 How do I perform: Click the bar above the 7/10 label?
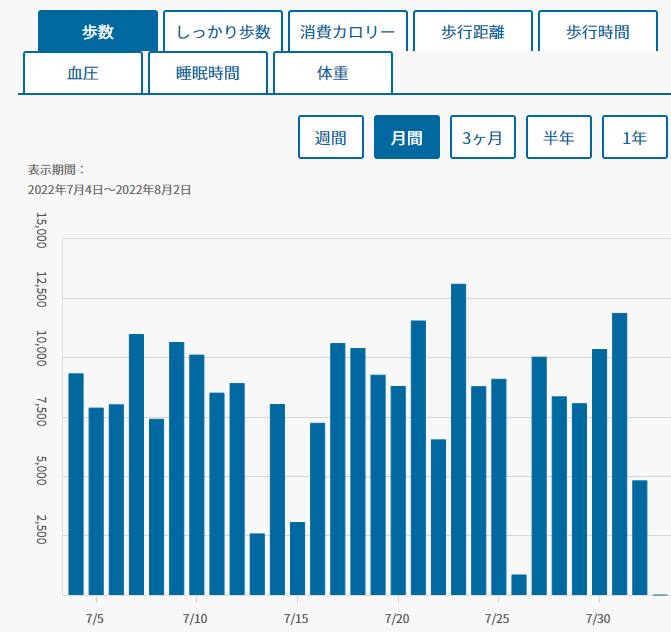[x=197, y=475]
